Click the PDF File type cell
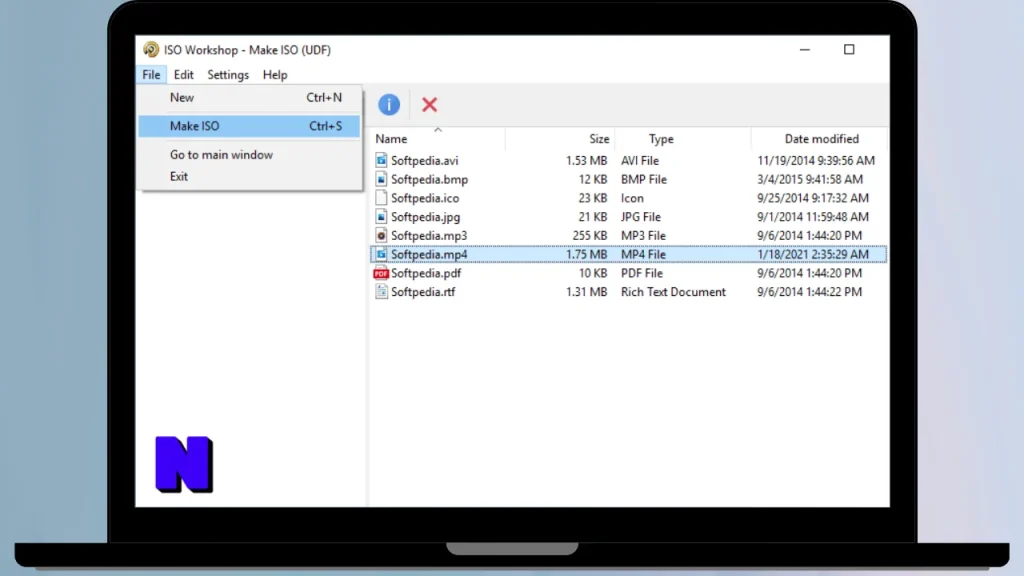 (641, 273)
